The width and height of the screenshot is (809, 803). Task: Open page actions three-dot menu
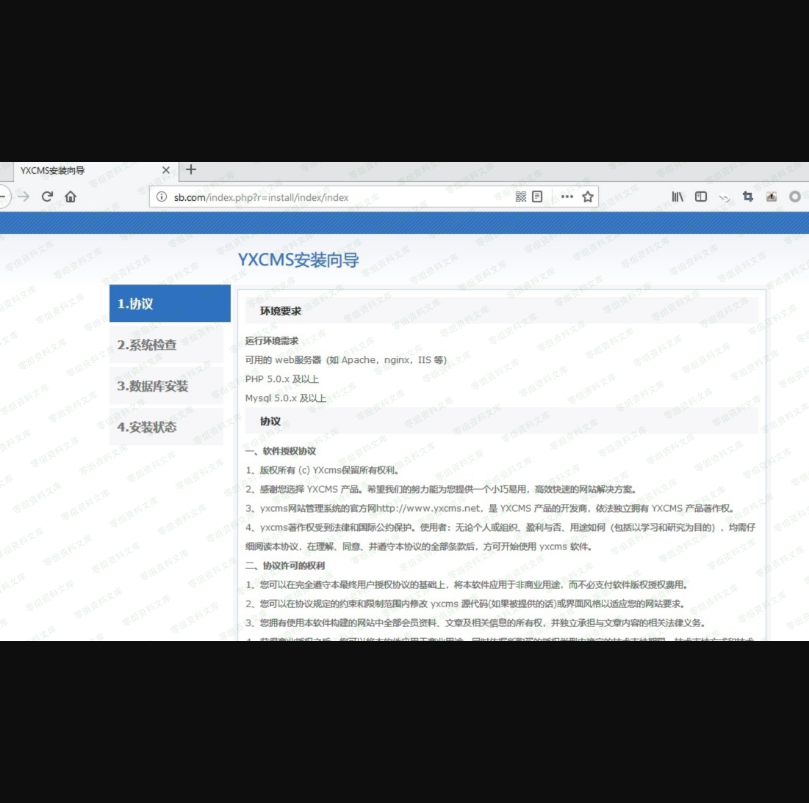click(567, 197)
